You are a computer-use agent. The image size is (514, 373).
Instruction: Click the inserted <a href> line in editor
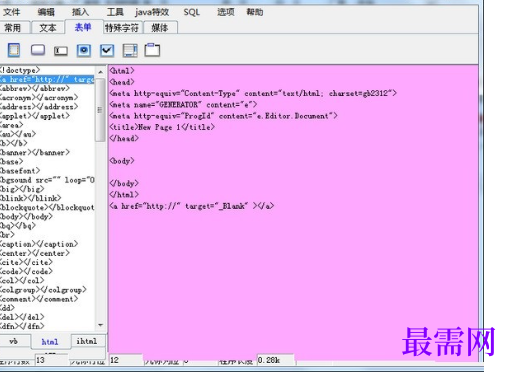click(x=192, y=206)
